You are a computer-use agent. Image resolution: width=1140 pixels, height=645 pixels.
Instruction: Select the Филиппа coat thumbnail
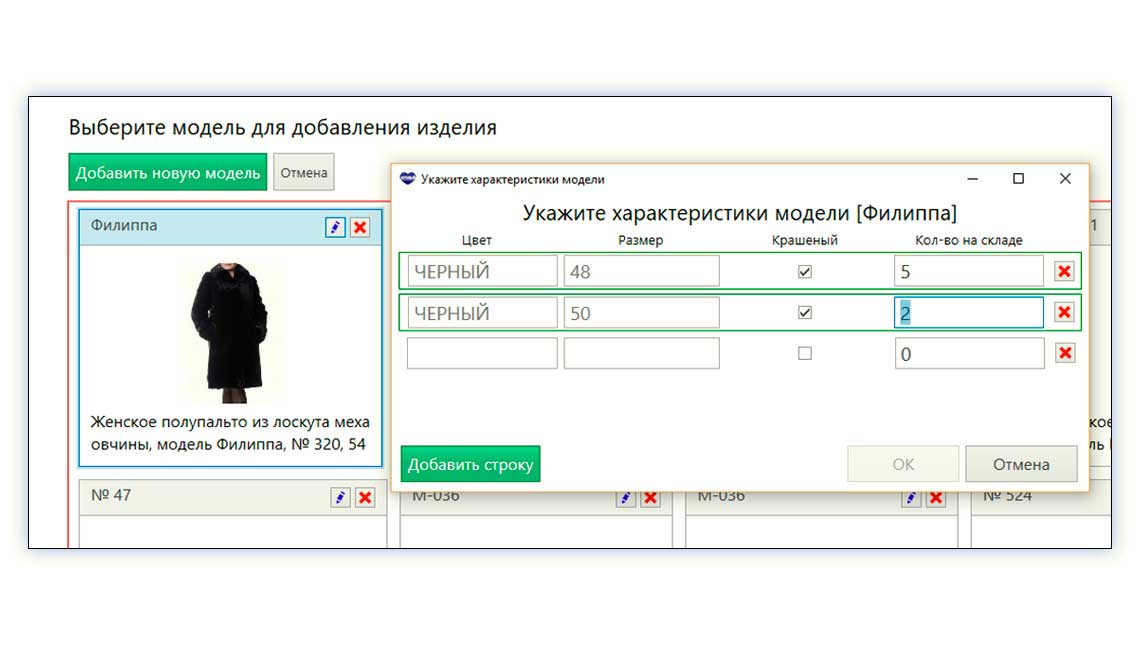point(230,332)
